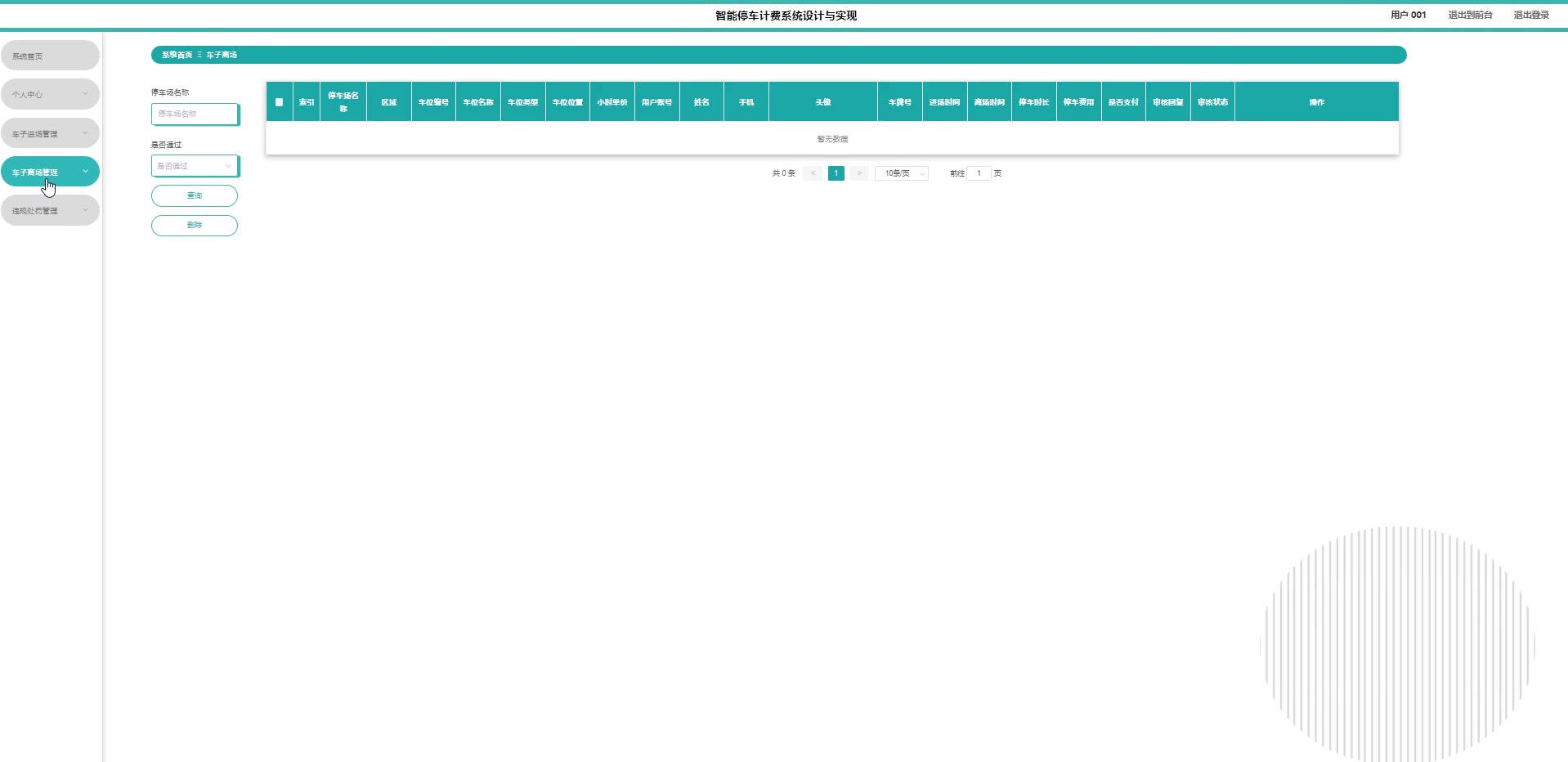Toggle the select-all checkbox in table header

279,102
